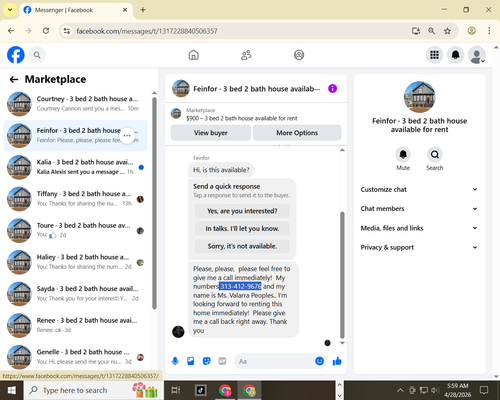This screenshot has height=400, width=500.
Task: Open the Facebook logo home link
Action: (16, 55)
